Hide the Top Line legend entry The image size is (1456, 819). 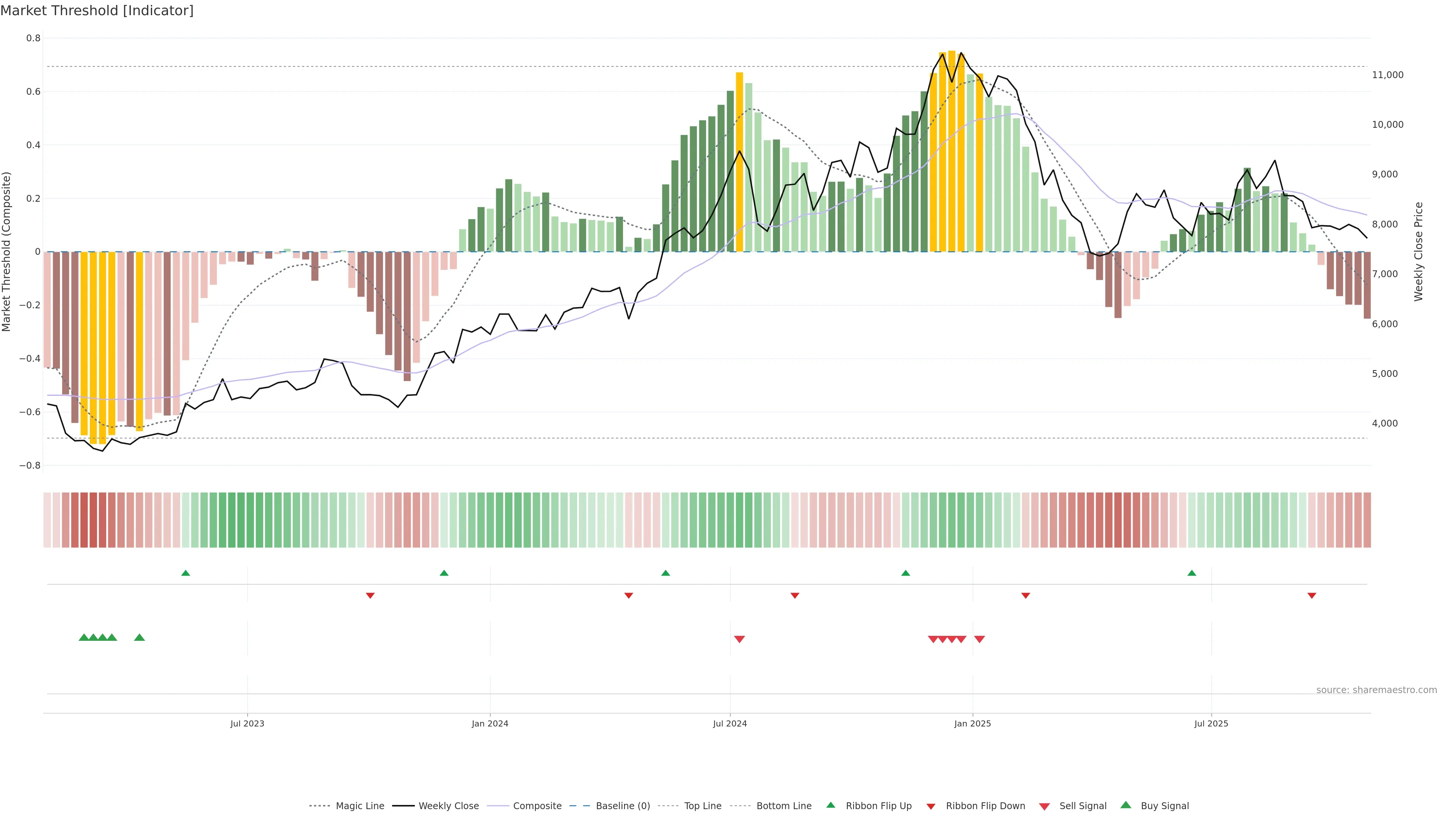pyautogui.click(x=703, y=806)
